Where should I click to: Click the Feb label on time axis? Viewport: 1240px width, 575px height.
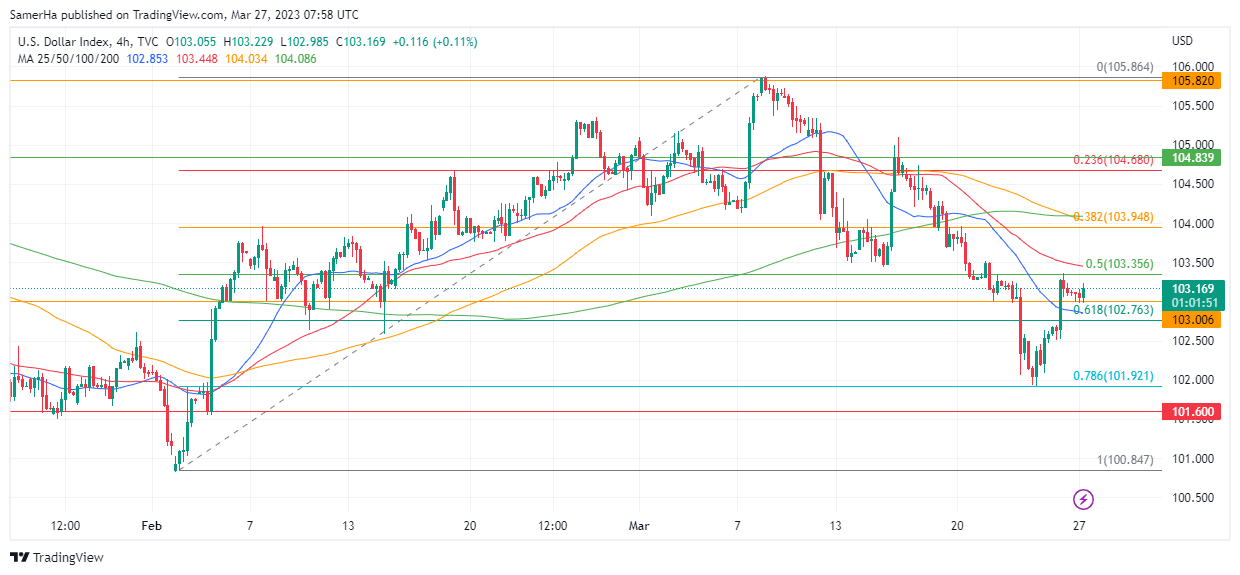[x=151, y=525]
